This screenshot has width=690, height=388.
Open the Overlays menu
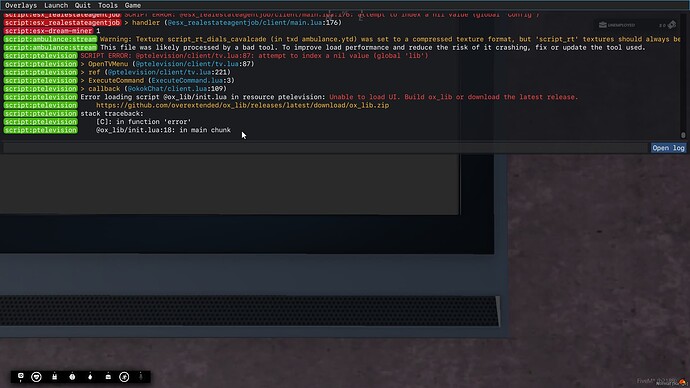coord(21,5)
